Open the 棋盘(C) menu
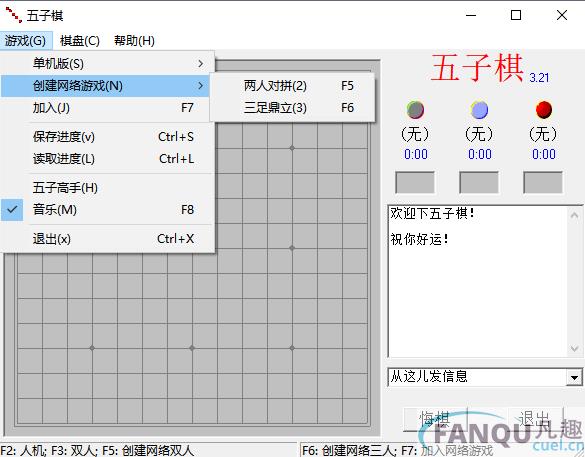Image resolution: width=585 pixels, height=457 pixels. coord(80,40)
